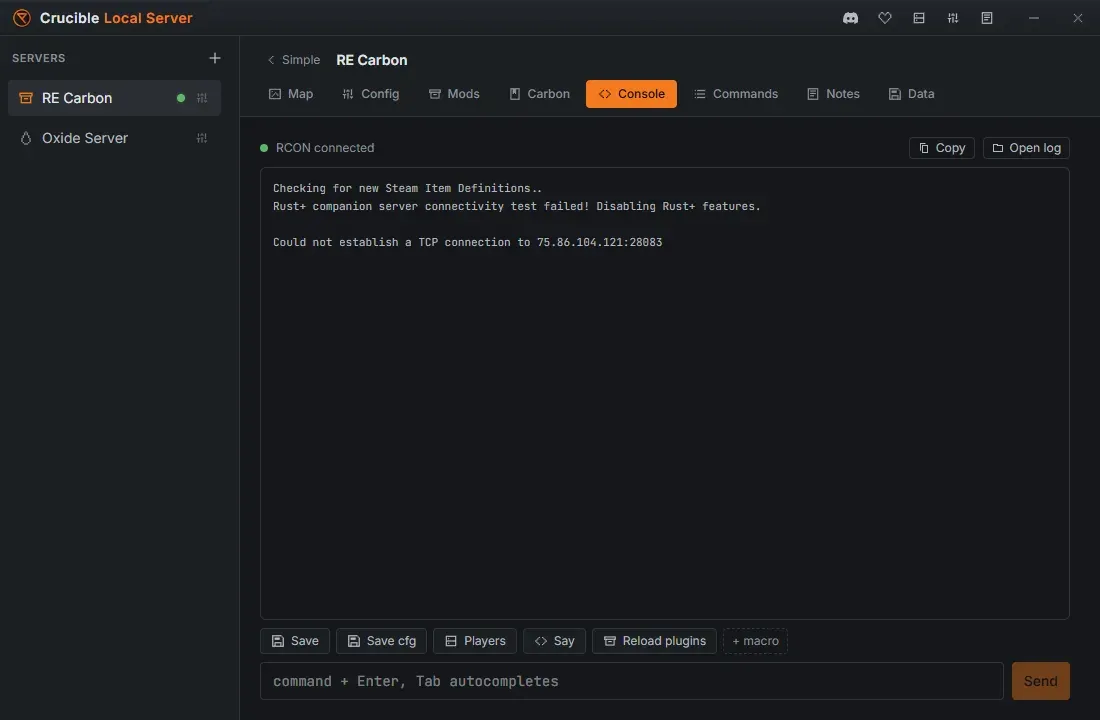Click the TCP connection error line

point(467,242)
